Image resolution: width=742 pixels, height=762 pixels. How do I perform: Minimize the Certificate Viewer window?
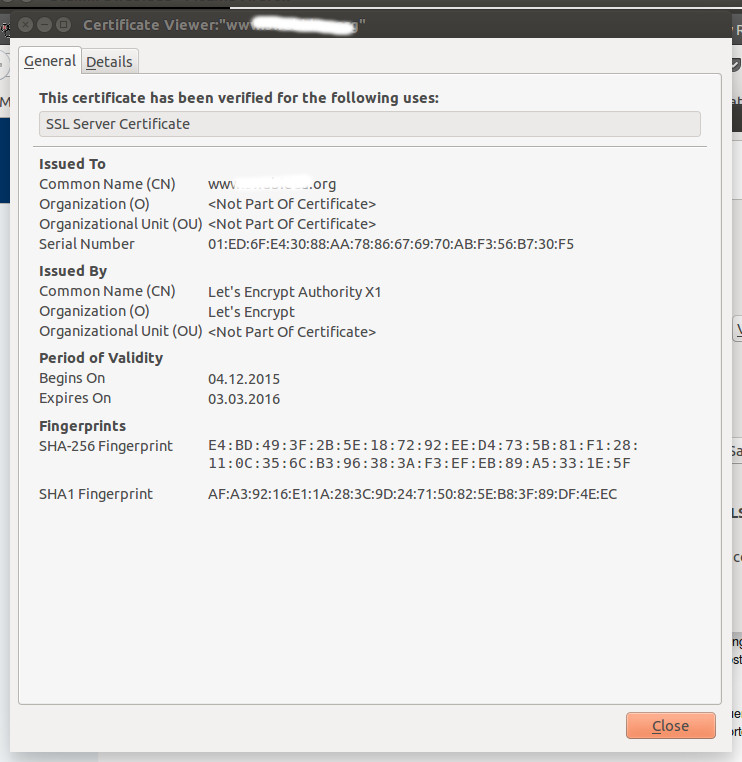[x=45, y=24]
